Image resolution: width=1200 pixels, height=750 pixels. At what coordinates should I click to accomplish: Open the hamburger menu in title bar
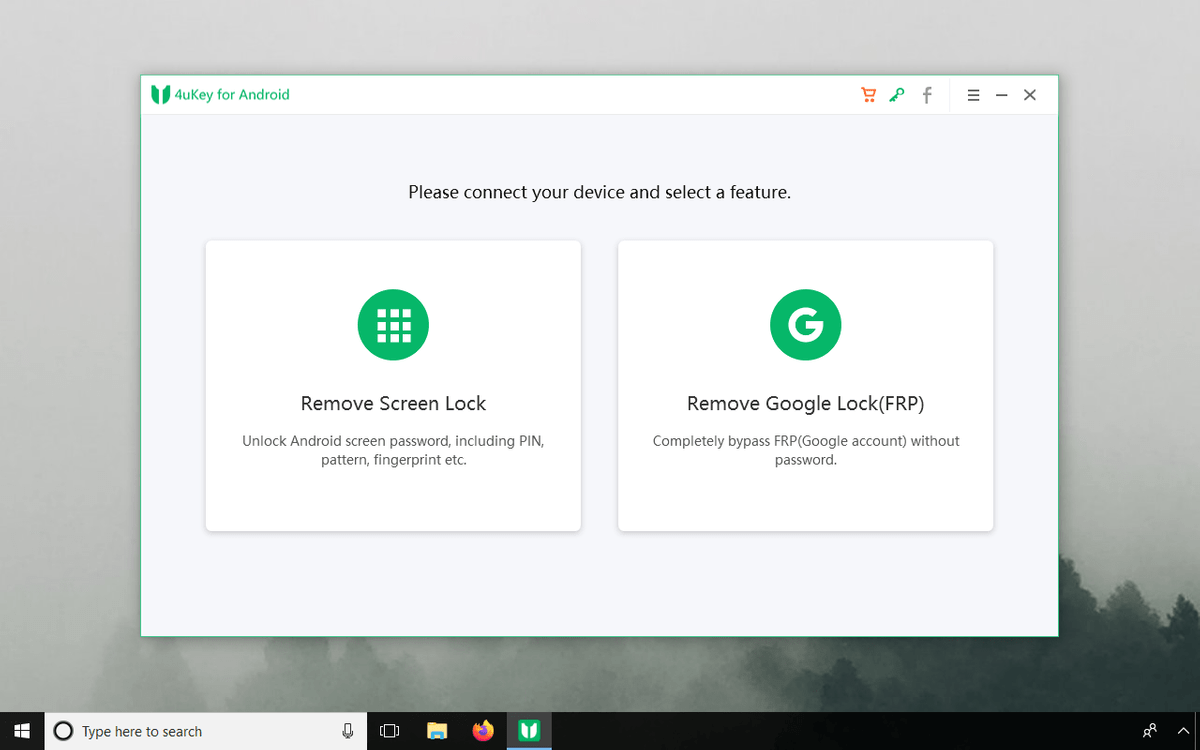[973, 94]
